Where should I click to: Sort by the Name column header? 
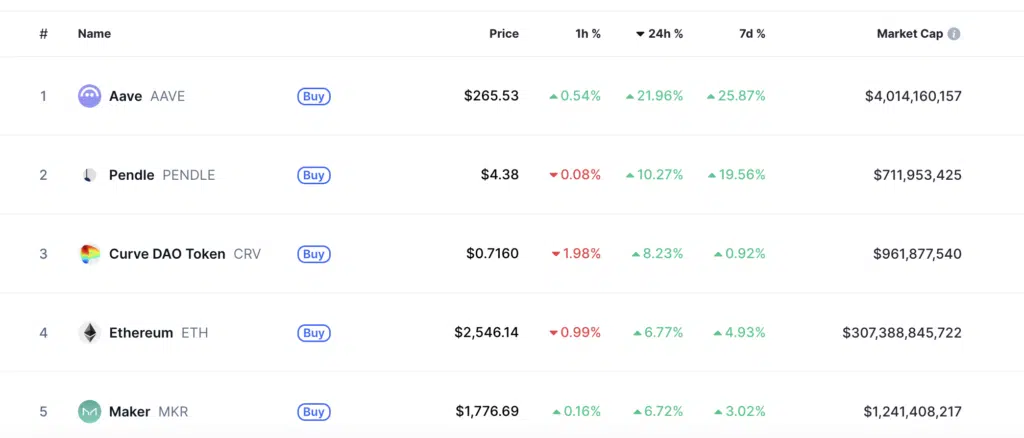tap(94, 34)
